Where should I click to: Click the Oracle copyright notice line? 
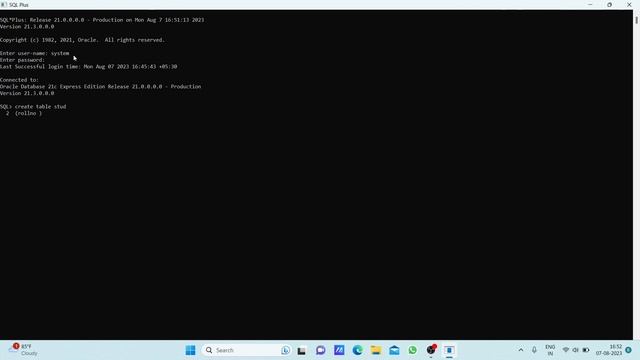click(82, 40)
